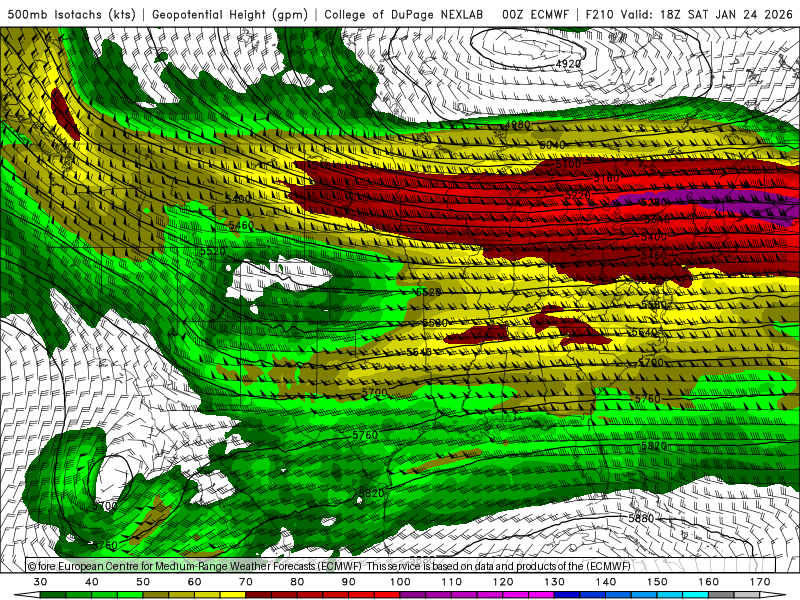The height and width of the screenshot is (600, 800).
Task: Click the "500mb Isotachs (kts)" title text
Action: (72, 14)
